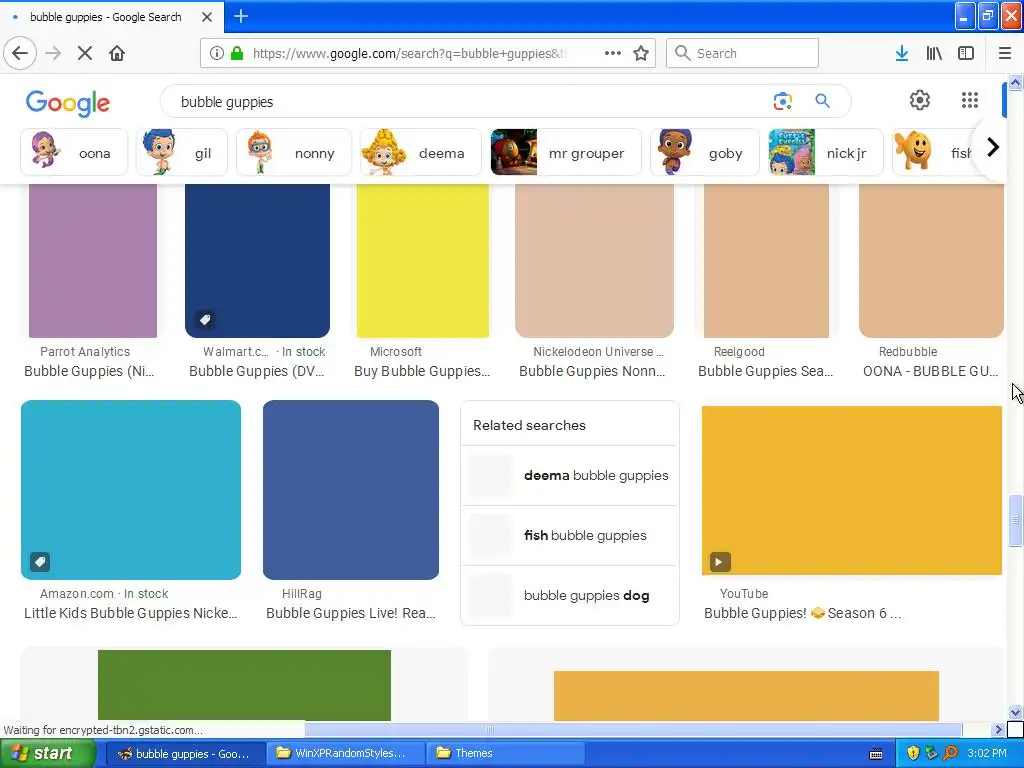Open the Redbubble OONA image result
This screenshot has height=768, width=1024.
pyautogui.click(x=931, y=261)
